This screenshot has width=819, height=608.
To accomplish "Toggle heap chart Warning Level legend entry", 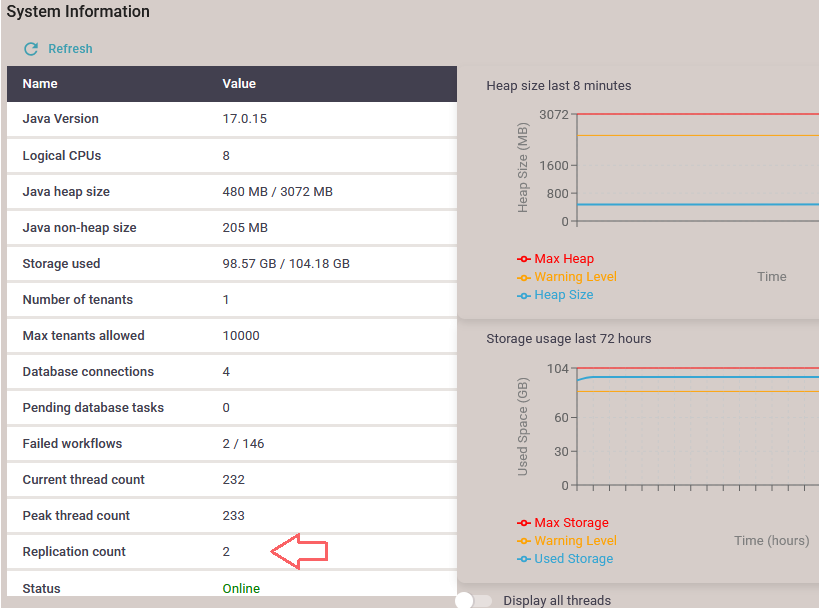I will click(x=567, y=277).
